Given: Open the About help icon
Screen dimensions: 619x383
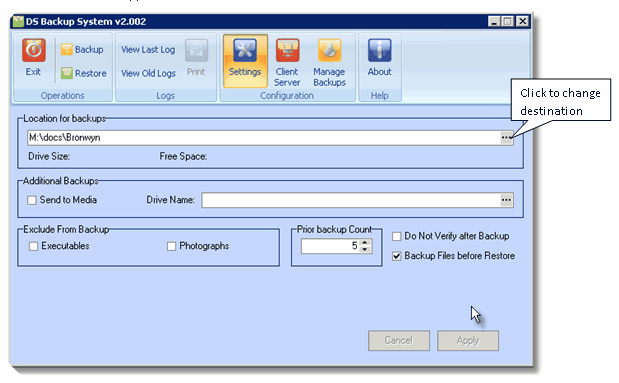Looking at the screenshot, I should (379, 50).
